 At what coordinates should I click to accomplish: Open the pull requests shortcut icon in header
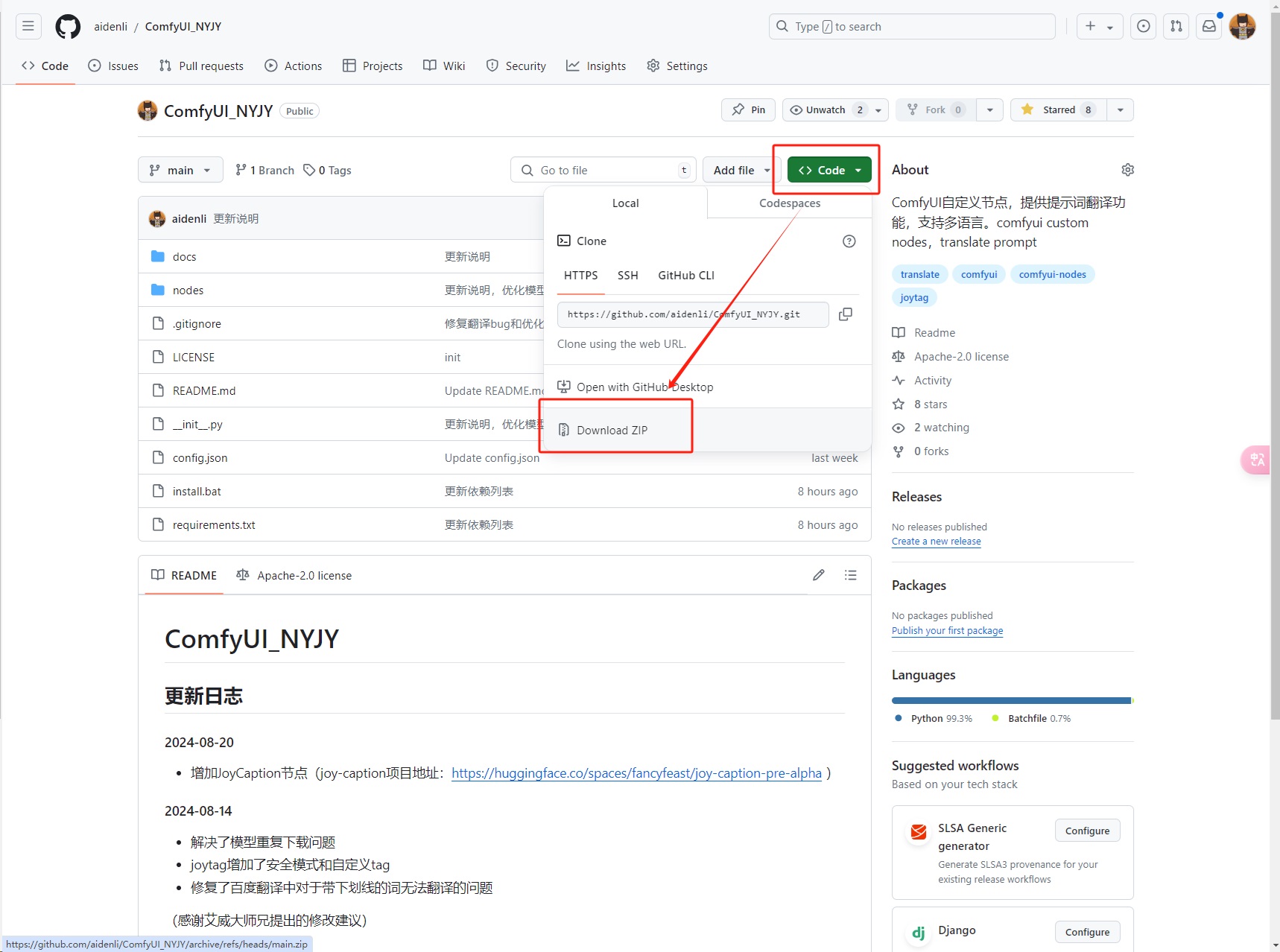click(x=1176, y=26)
